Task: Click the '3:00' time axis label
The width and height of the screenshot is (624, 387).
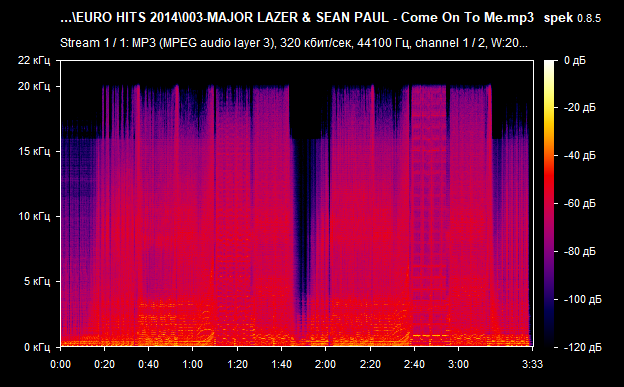Action: [x=458, y=364]
